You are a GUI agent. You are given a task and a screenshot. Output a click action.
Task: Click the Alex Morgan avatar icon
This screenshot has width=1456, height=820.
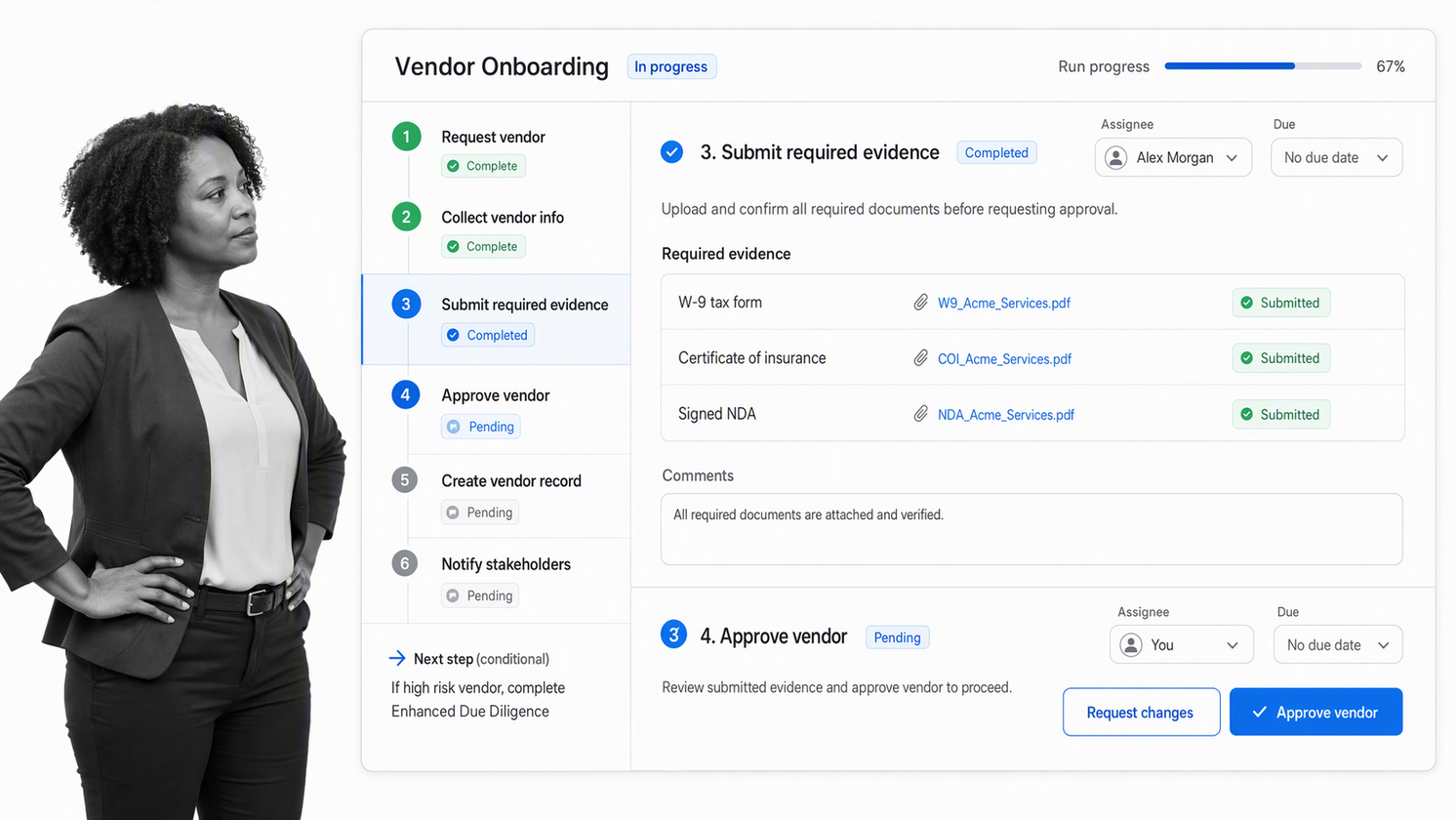point(1116,157)
